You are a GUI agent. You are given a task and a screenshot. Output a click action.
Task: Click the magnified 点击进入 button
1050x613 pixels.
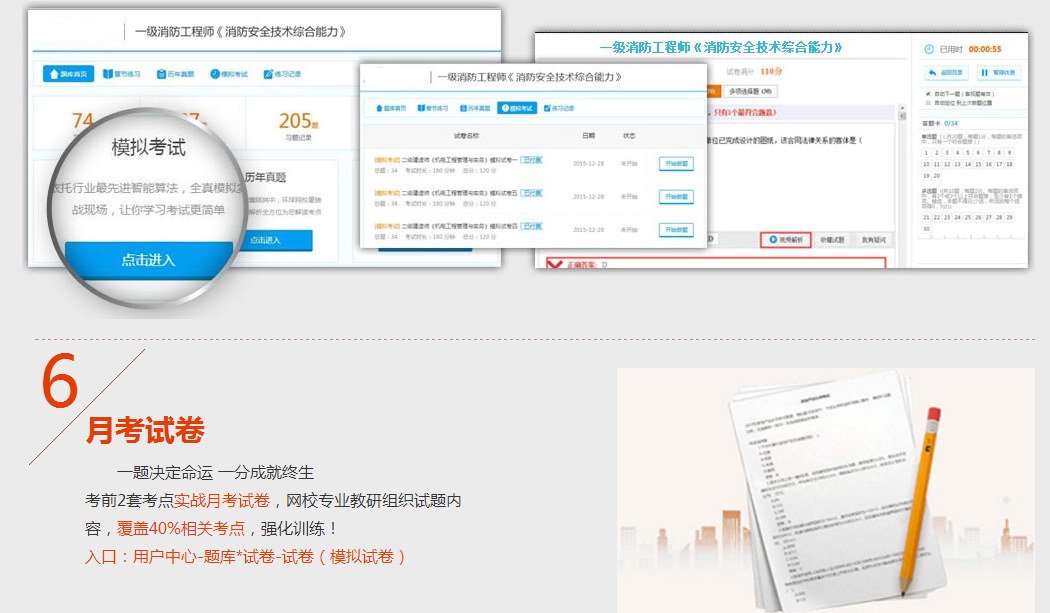pyautogui.click(x=148, y=259)
